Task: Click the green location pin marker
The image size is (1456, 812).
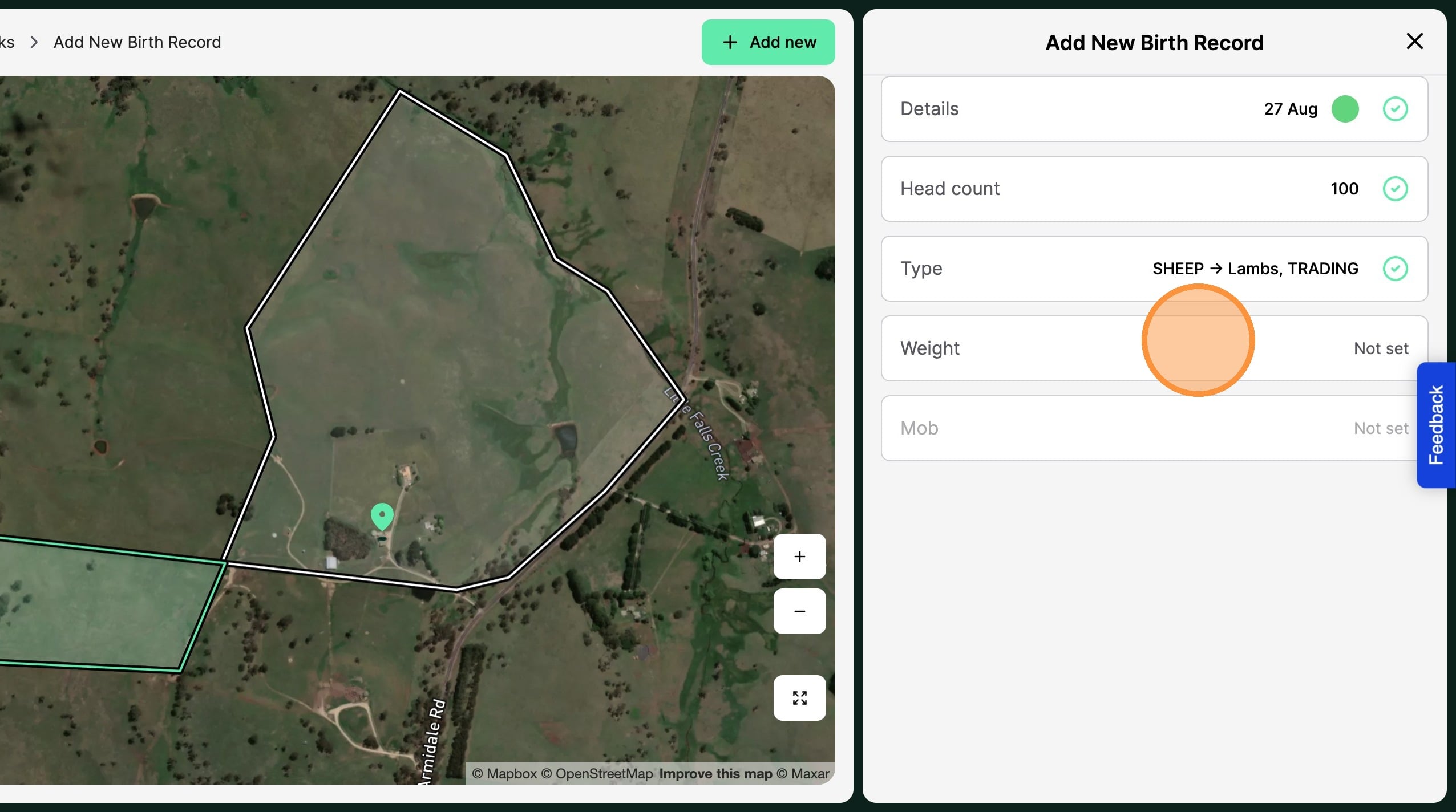Action: [382, 515]
